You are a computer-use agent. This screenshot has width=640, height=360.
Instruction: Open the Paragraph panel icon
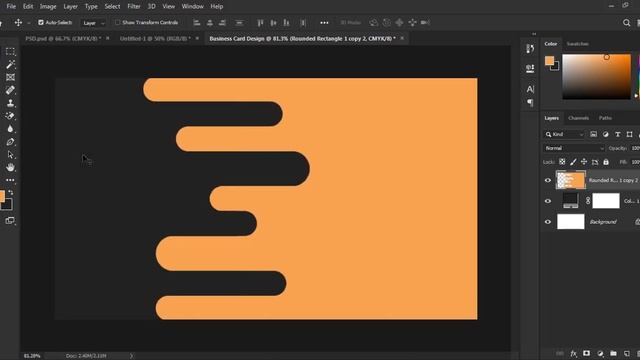[x=530, y=102]
